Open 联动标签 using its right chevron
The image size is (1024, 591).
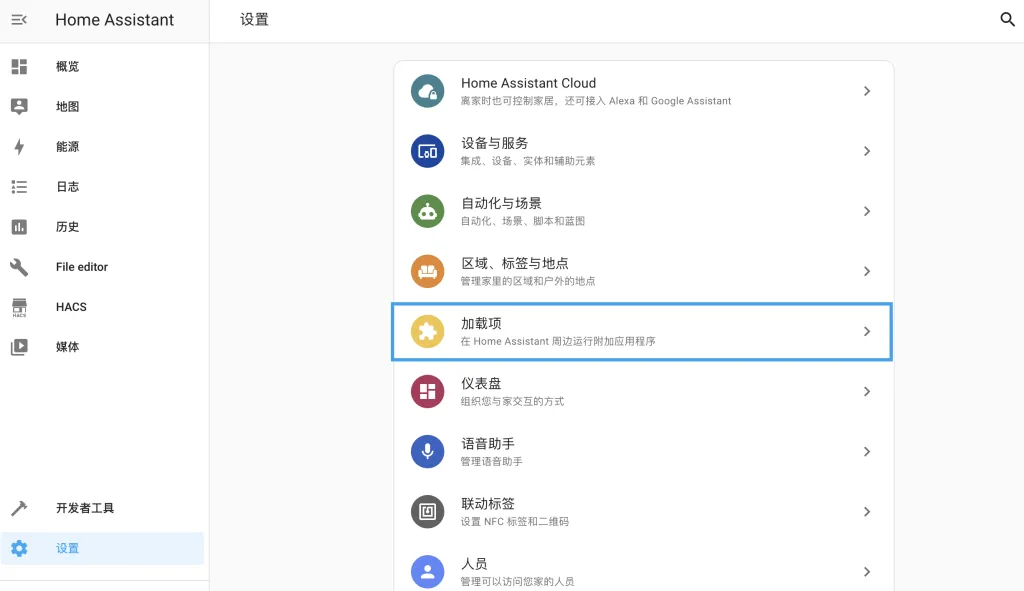[867, 512]
